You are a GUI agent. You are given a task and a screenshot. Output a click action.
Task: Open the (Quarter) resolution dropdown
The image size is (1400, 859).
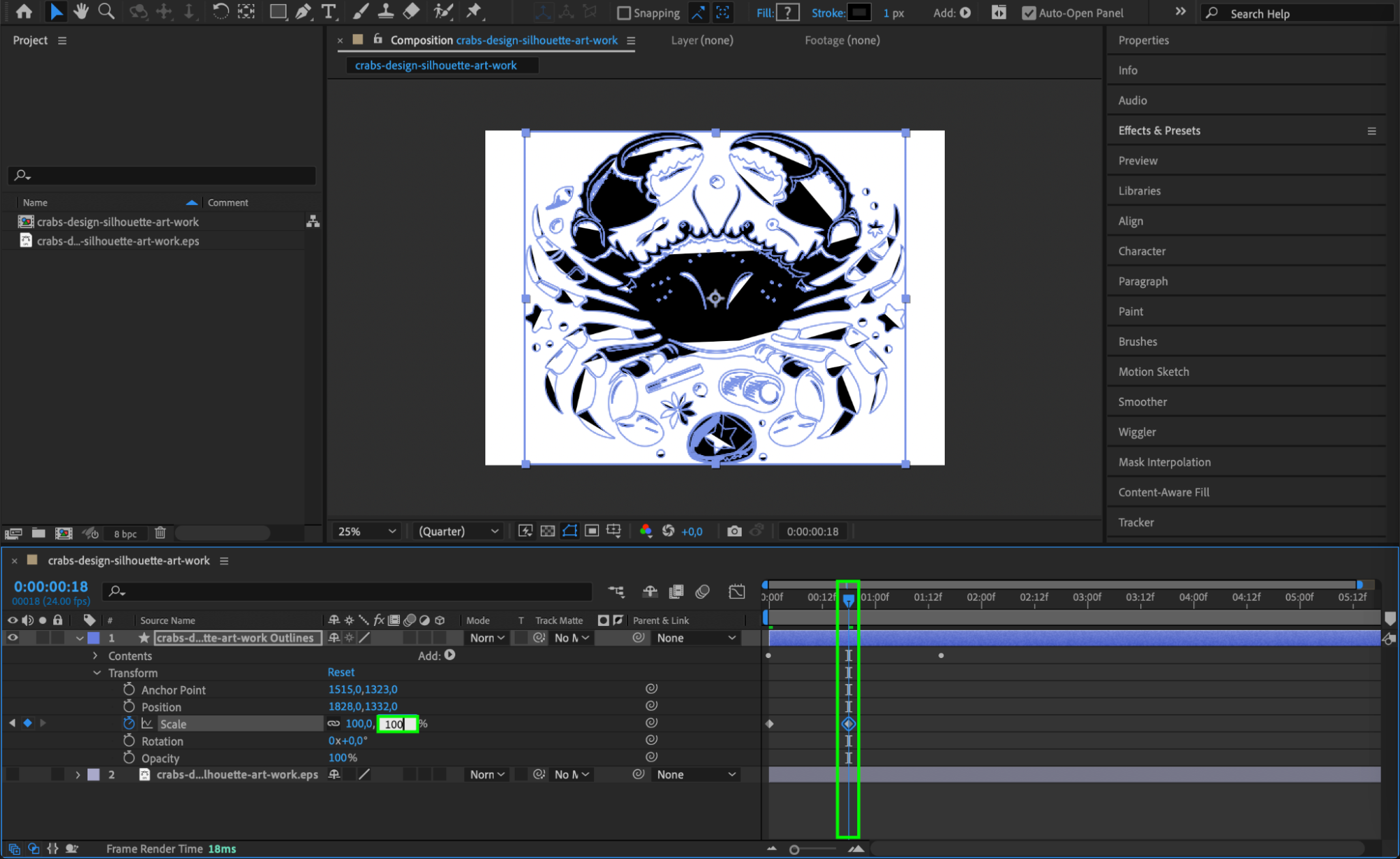pos(458,531)
